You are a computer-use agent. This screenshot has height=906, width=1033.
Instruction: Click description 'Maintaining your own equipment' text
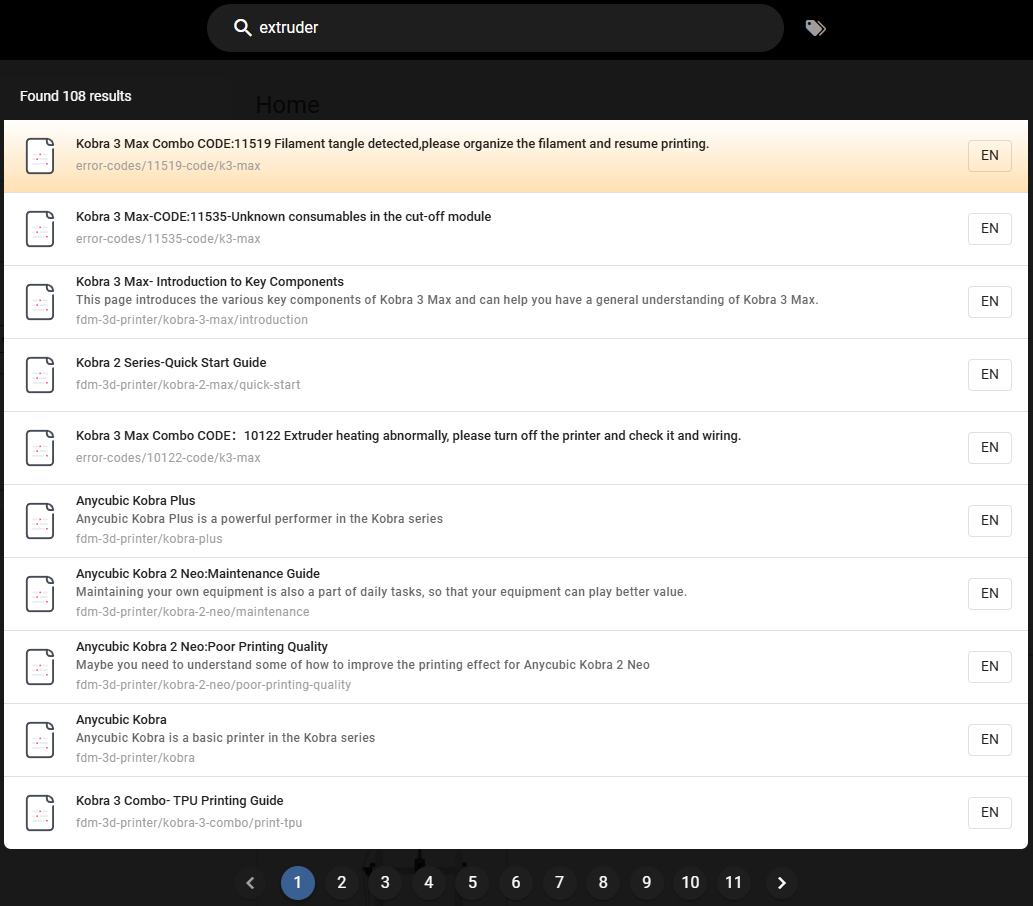(x=381, y=592)
